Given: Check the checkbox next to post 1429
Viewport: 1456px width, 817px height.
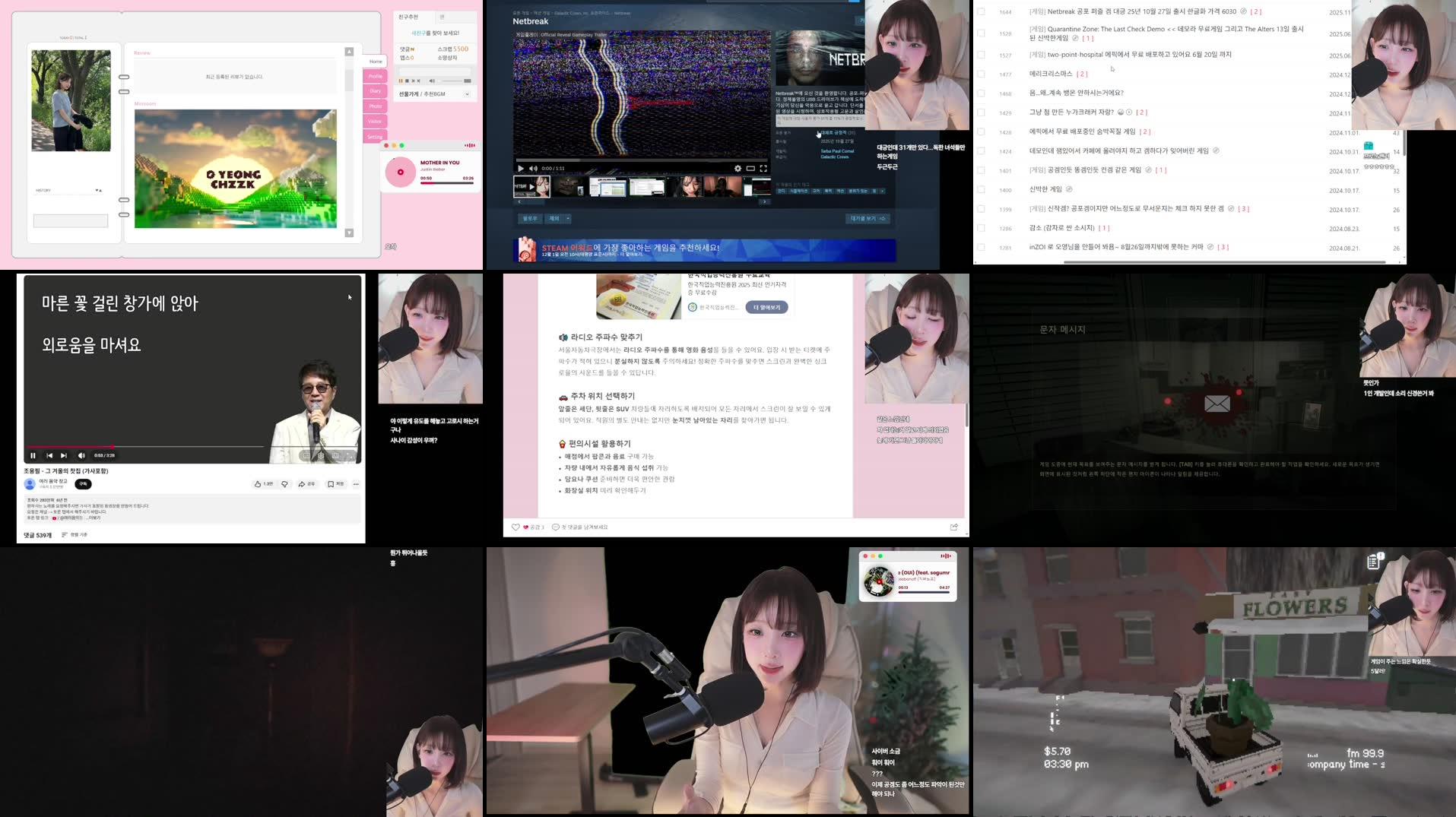Looking at the screenshot, I should (x=981, y=112).
